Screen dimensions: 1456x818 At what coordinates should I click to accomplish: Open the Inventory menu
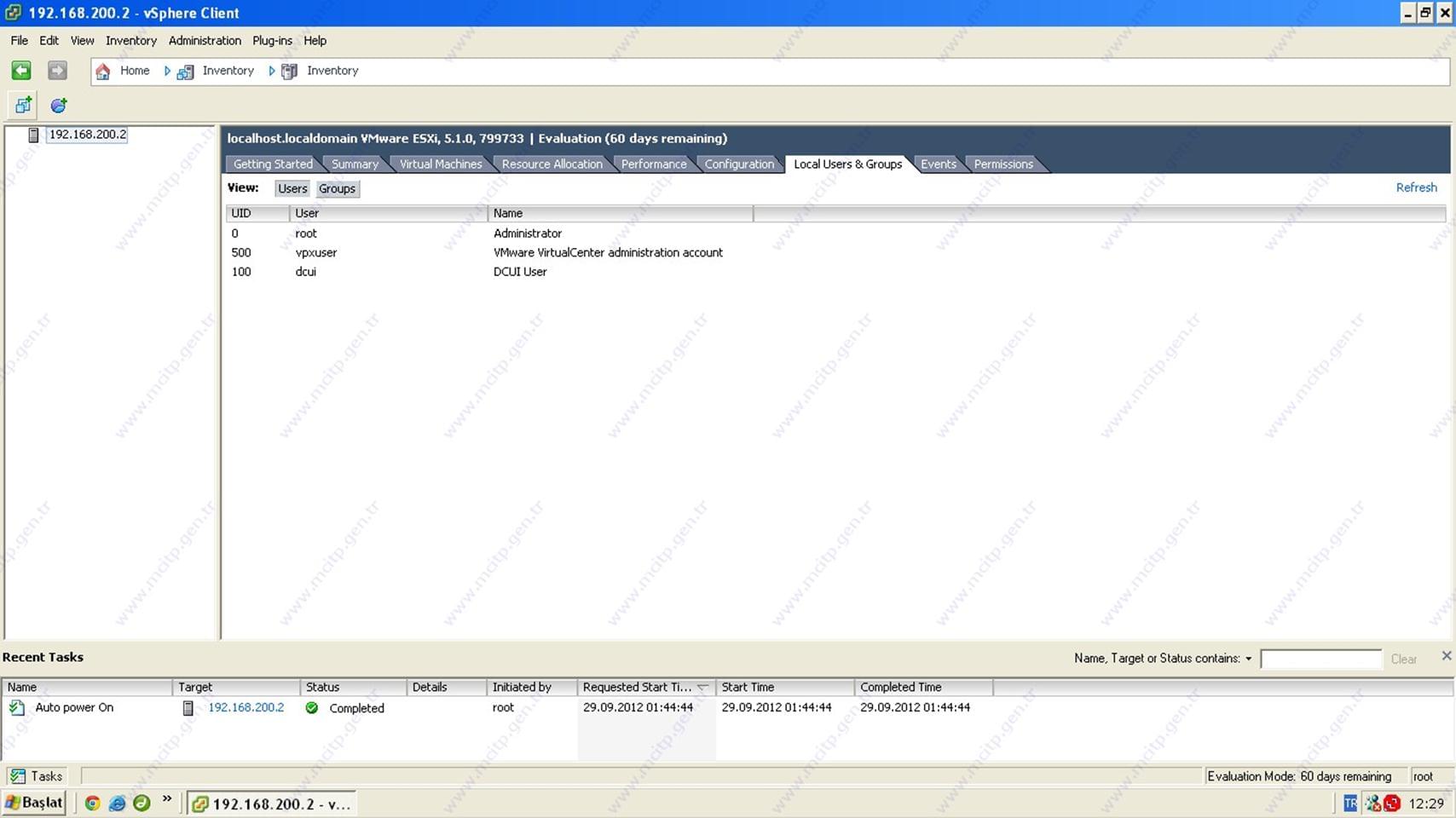coord(131,41)
